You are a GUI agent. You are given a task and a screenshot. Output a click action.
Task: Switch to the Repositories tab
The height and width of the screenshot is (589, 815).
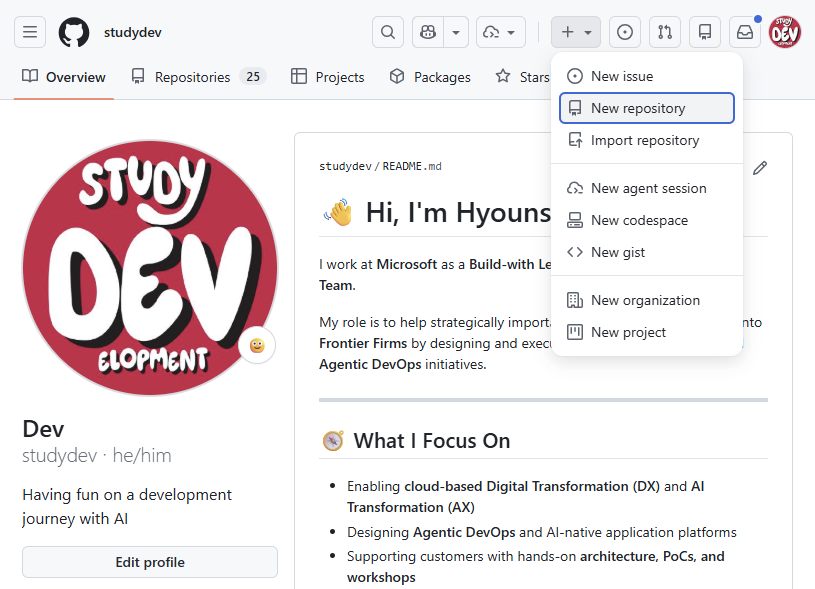click(x=199, y=77)
